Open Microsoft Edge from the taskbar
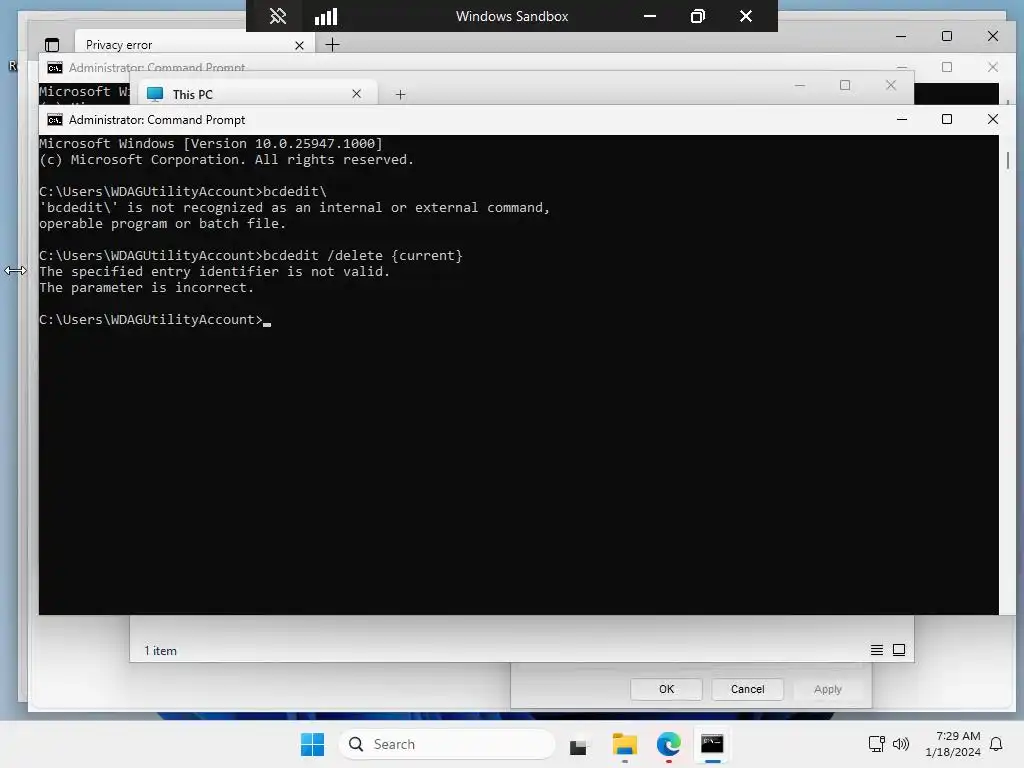Viewport: 1024px width, 768px height. (668, 744)
